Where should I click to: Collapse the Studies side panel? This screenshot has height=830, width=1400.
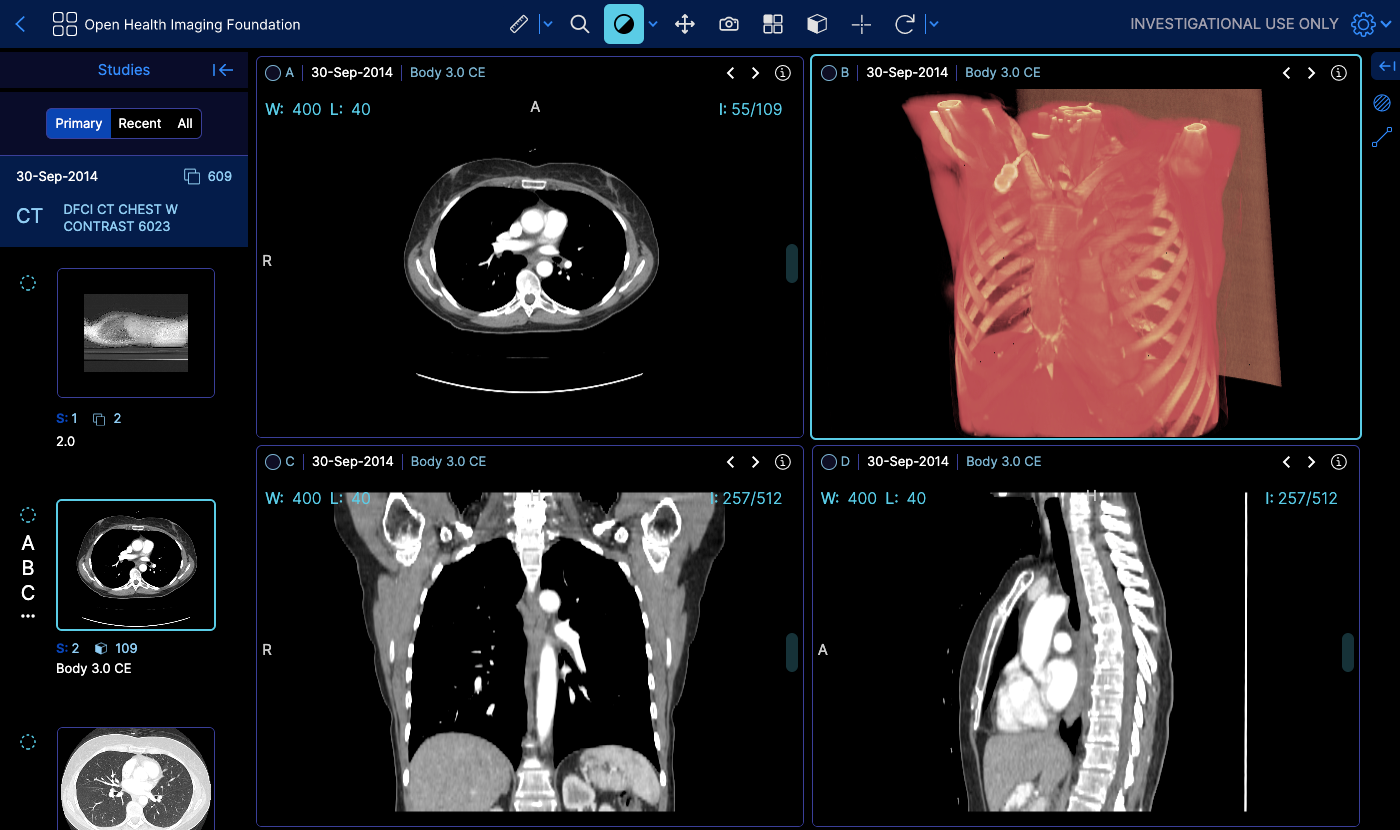(223, 70)
